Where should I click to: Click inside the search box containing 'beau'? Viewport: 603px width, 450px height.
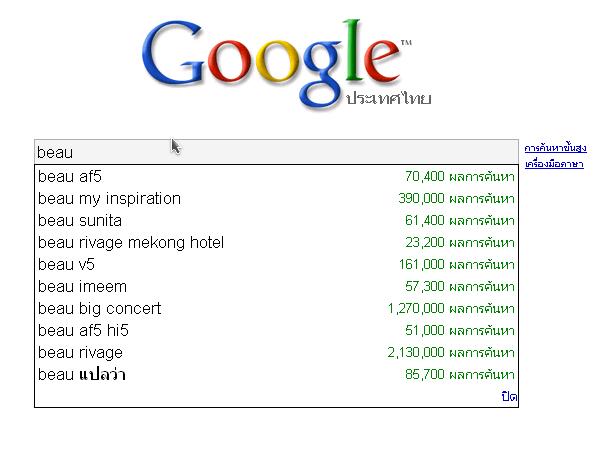276,152
